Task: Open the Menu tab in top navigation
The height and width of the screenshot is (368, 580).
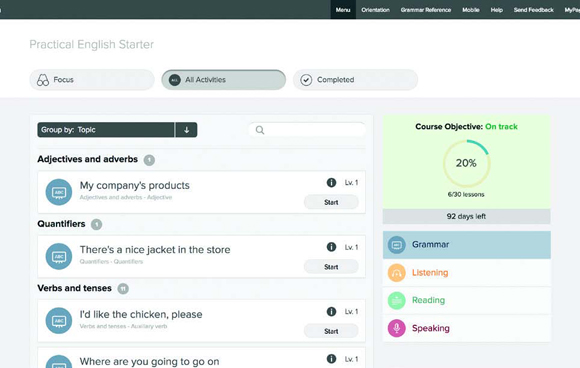Action: tap(343, 10)
